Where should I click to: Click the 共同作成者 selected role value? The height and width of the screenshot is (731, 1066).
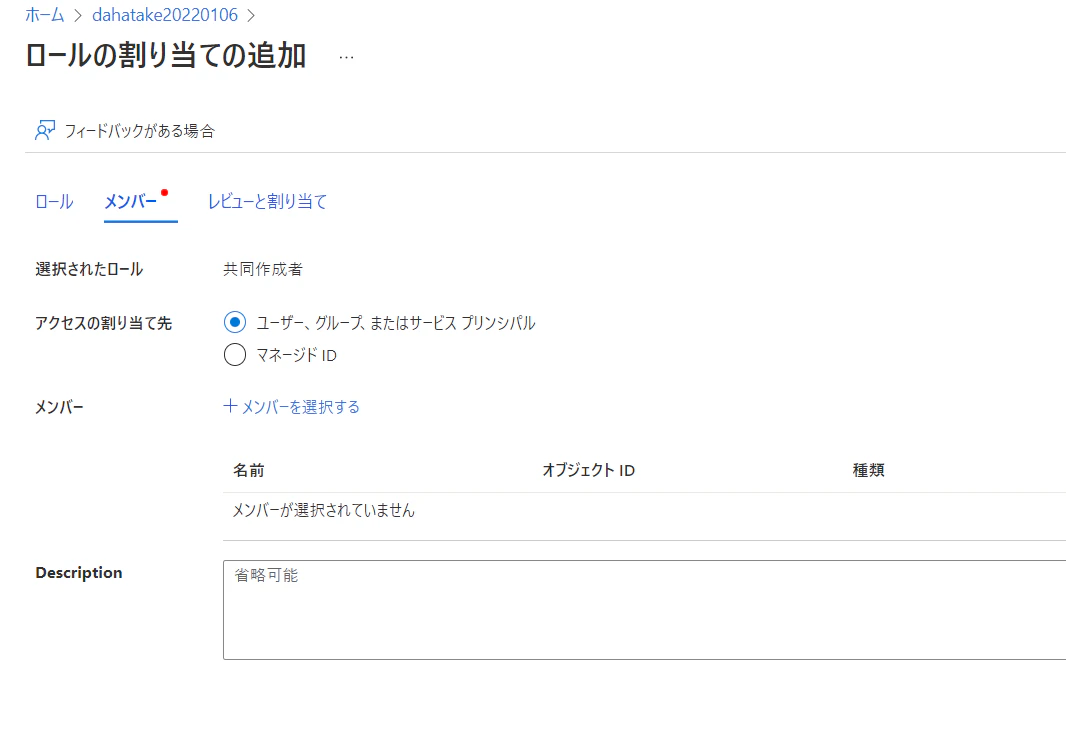(x=263, y=269)
